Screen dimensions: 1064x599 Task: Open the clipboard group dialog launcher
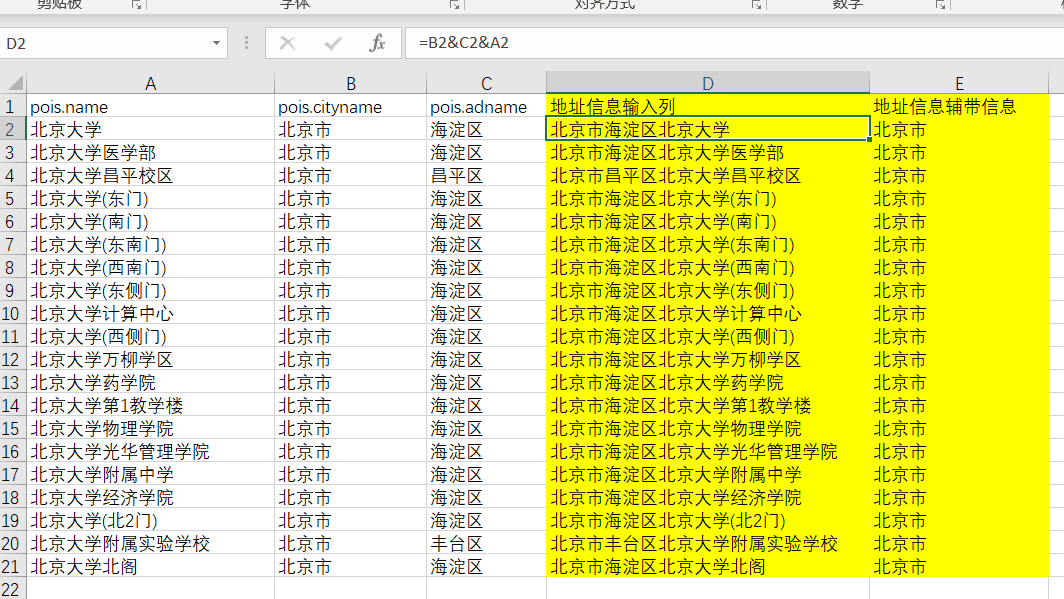pos(136,5)
